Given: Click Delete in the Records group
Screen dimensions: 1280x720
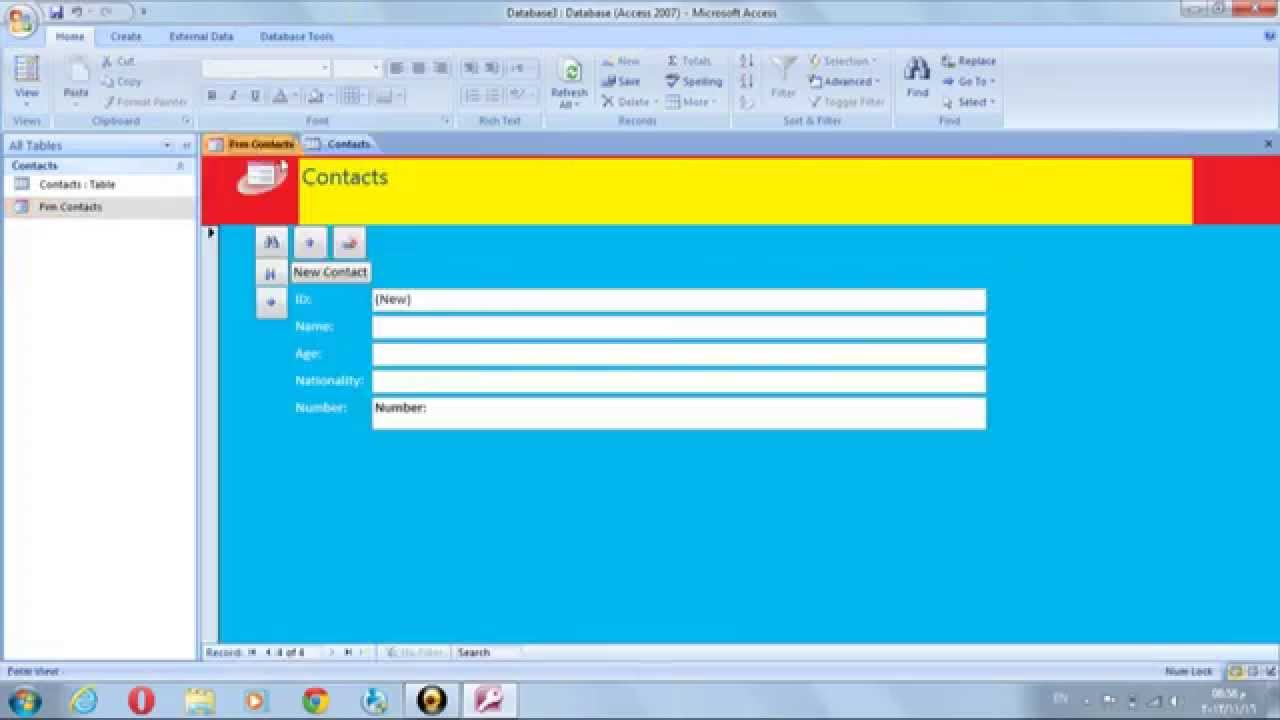Looking at the screenshot, I should pyautogui.click(x=629, y=101).
